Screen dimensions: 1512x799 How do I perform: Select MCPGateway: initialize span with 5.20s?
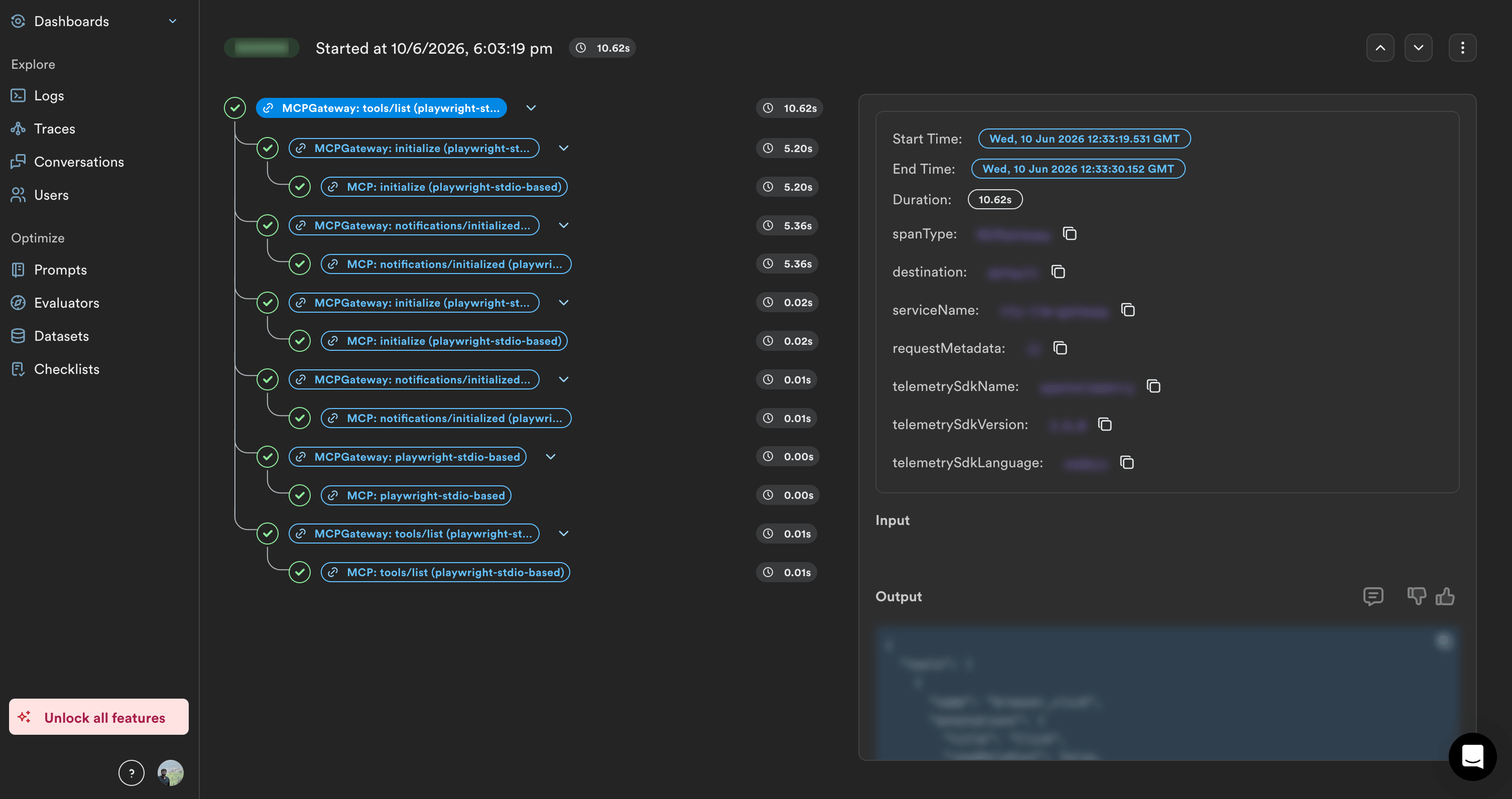click(x=414, y=149)
